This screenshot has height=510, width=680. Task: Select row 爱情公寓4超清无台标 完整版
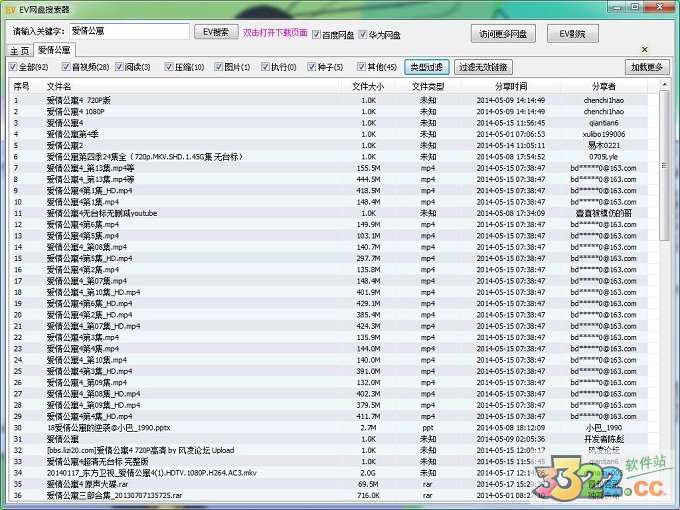pyautogui.click(x=329, y=461)
